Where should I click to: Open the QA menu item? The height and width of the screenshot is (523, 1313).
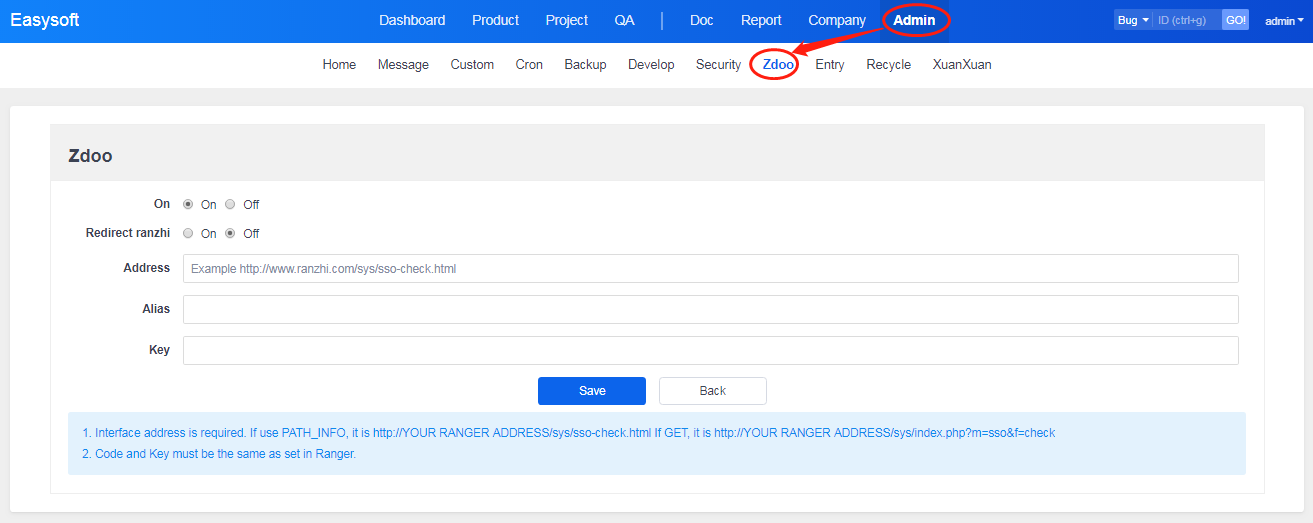624,20
